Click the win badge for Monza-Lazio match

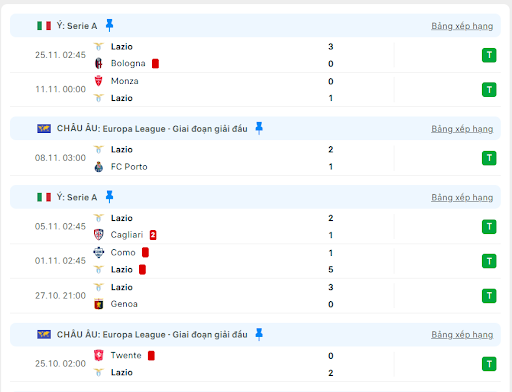489,89
